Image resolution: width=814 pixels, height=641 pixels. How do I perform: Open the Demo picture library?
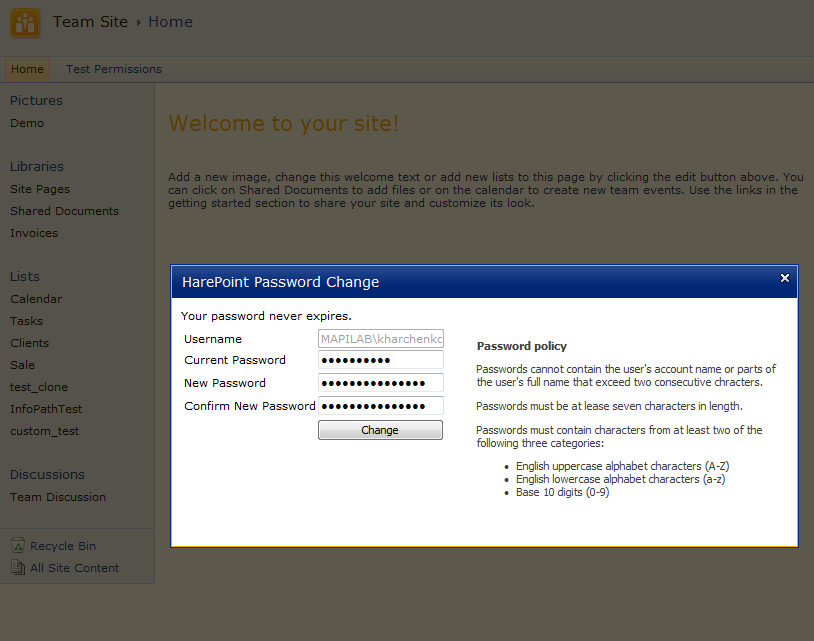click(x=27, y=123)
